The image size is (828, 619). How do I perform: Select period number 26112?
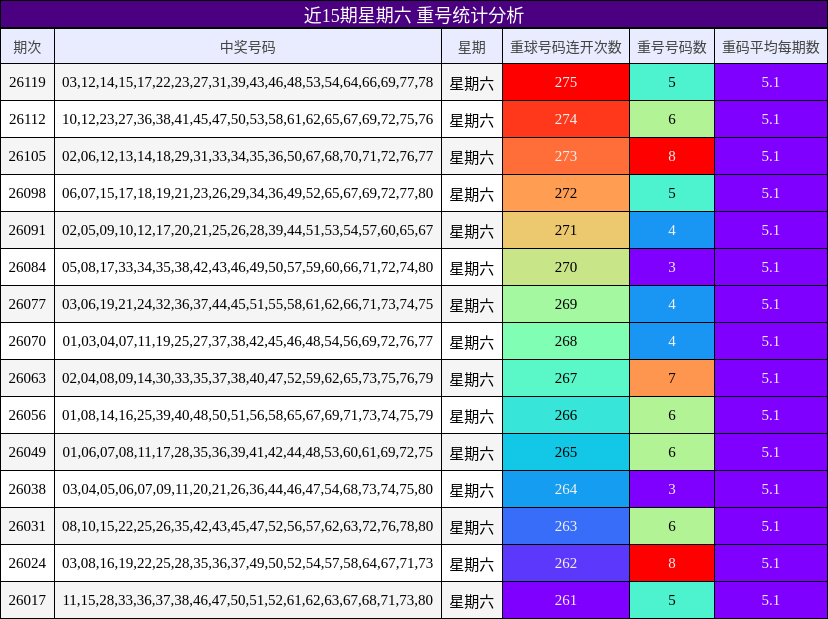click(x=27, y=119)
